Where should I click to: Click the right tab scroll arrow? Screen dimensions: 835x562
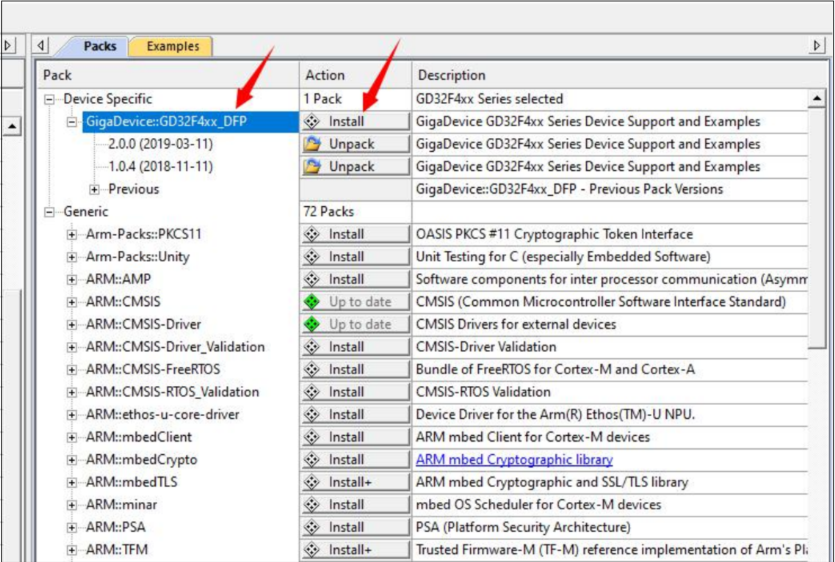click(x=817, y=46)
